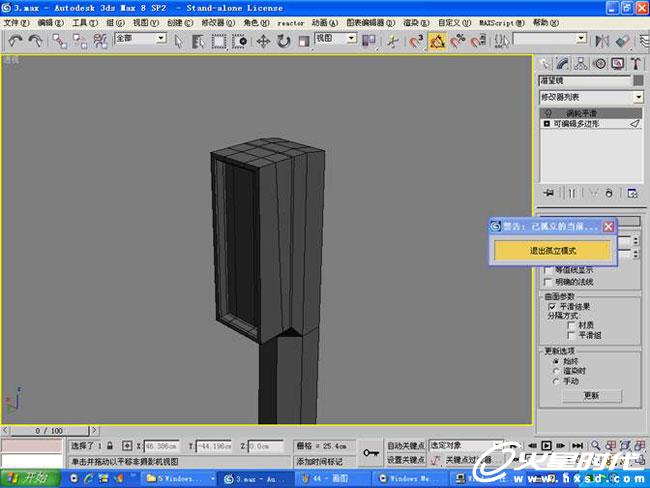Click the Undo arrow icon
650x488 pixels.
click(x=15, y=41)
